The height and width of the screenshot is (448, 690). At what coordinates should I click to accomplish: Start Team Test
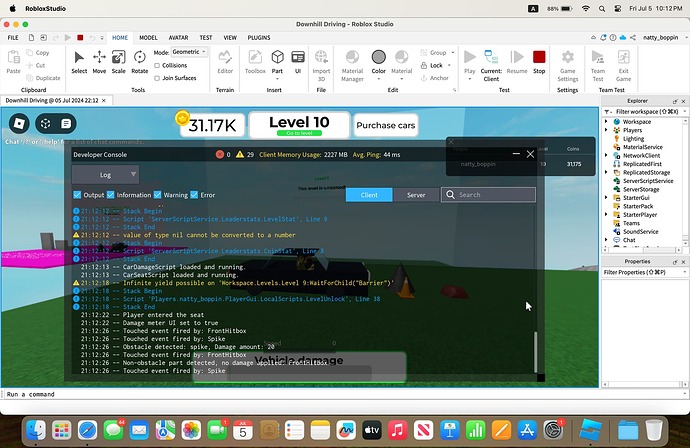tap(598, 66)
